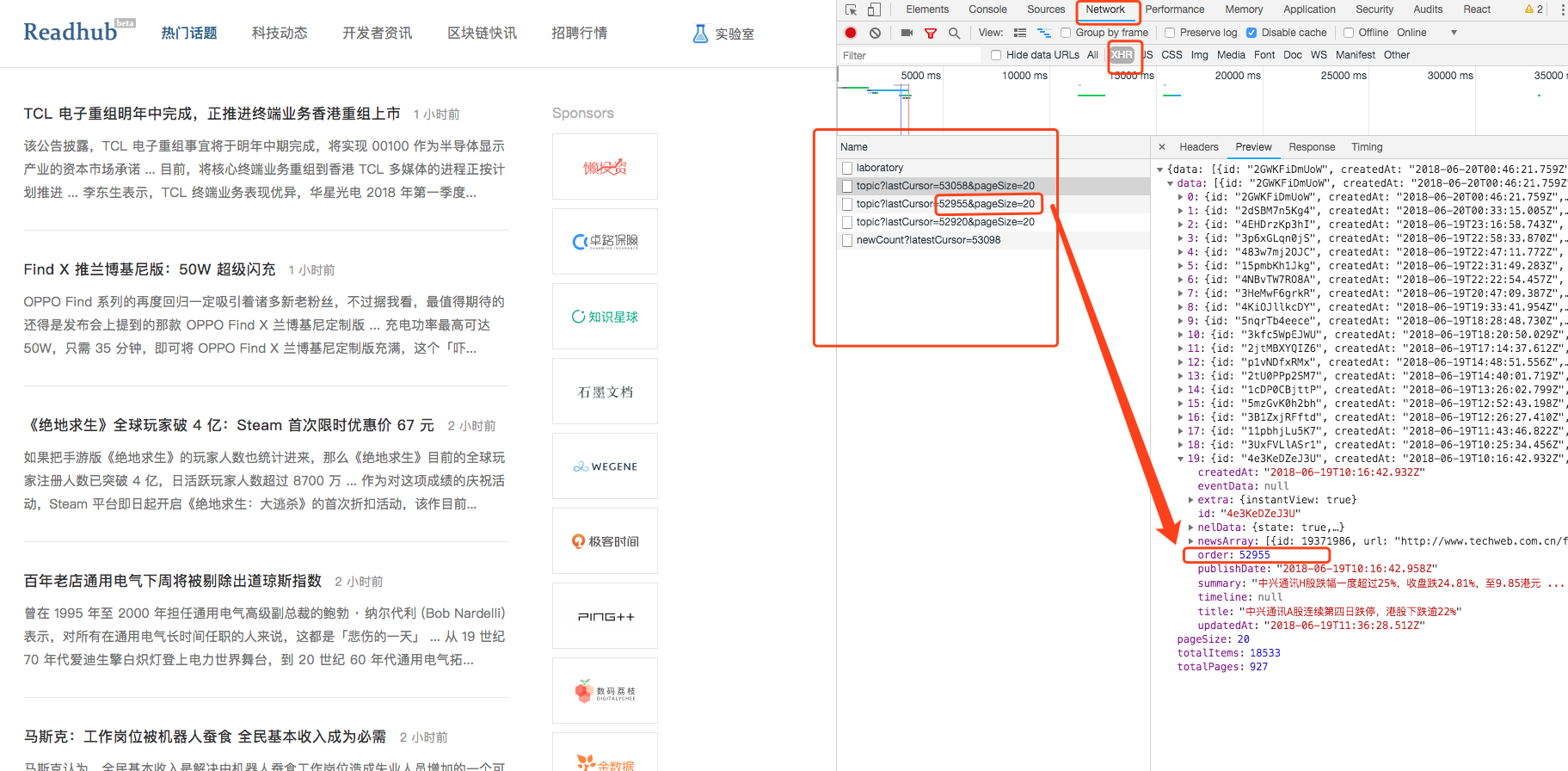Screen dimensions: 1568x771
Task: Toggle the waterfall overview view icon
Action: (x=1044, y=33)
